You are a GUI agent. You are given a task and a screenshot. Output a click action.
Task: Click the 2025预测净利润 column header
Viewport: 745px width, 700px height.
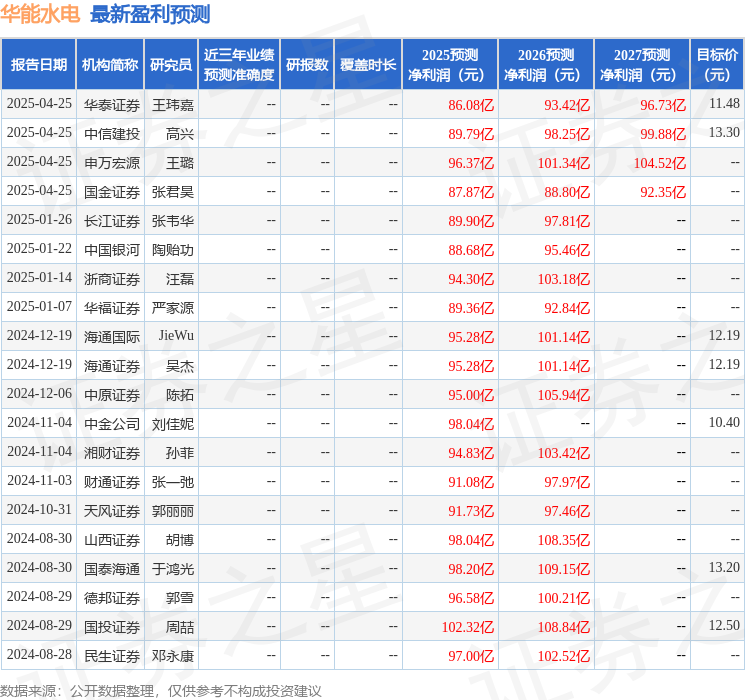click(450, 64)
